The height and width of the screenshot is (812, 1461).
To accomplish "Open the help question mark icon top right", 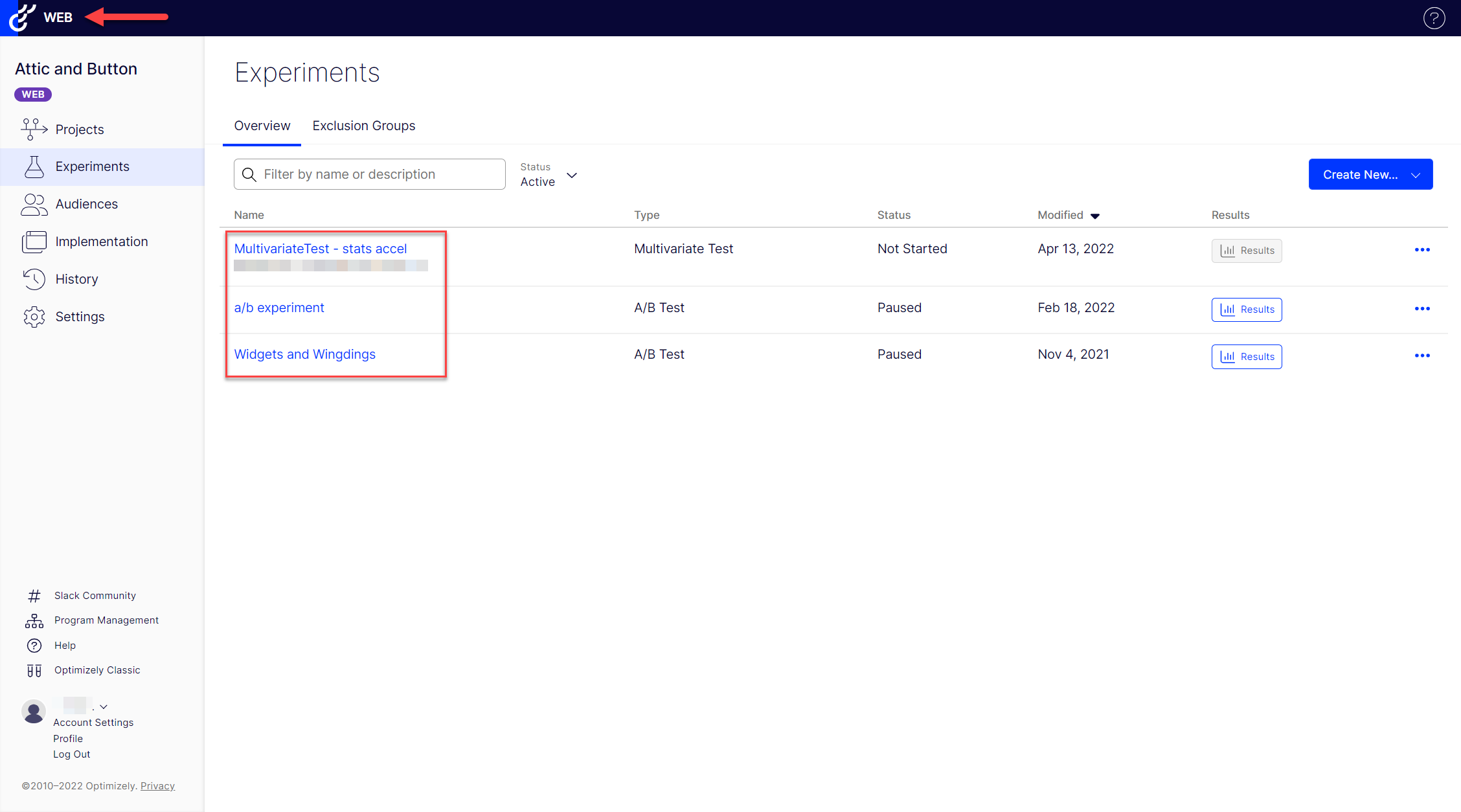I will (x=1434, y=18).
